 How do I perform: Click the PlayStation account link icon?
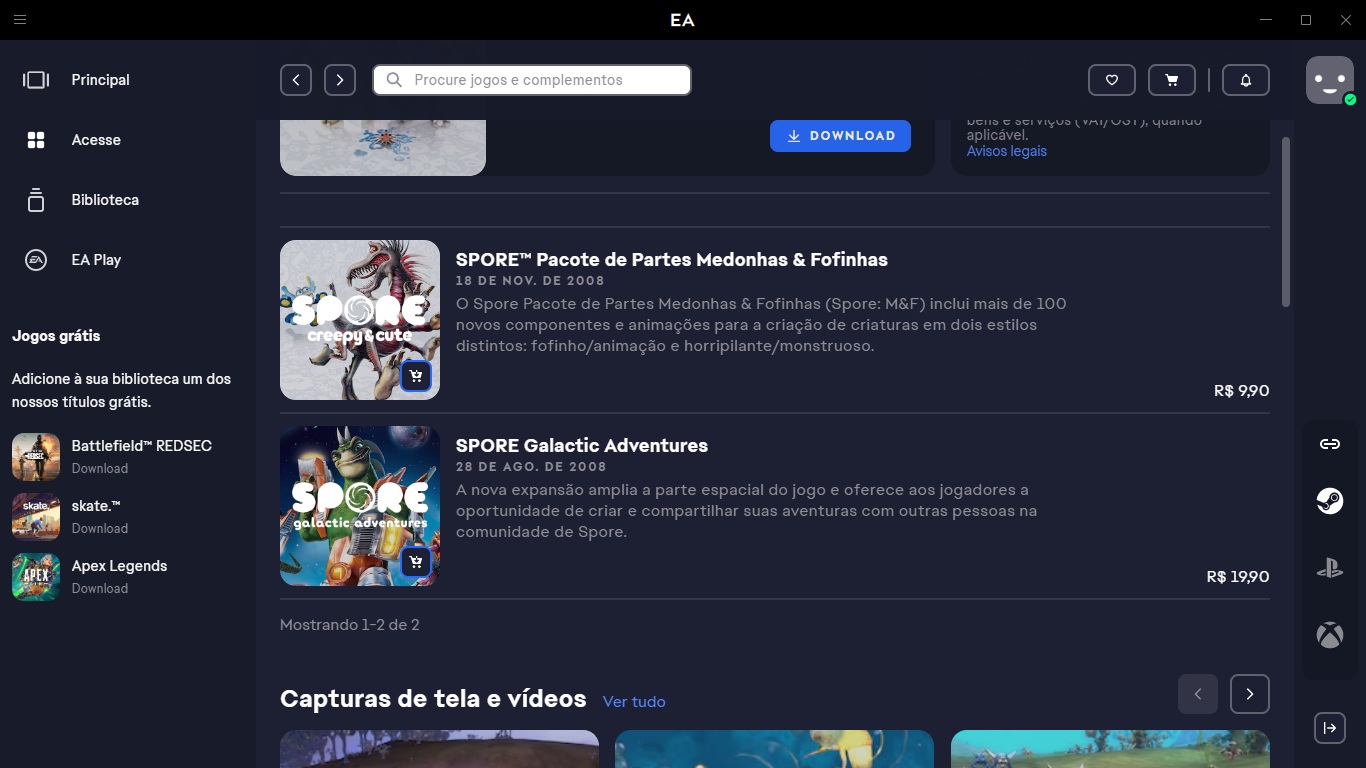(1329, 568)
